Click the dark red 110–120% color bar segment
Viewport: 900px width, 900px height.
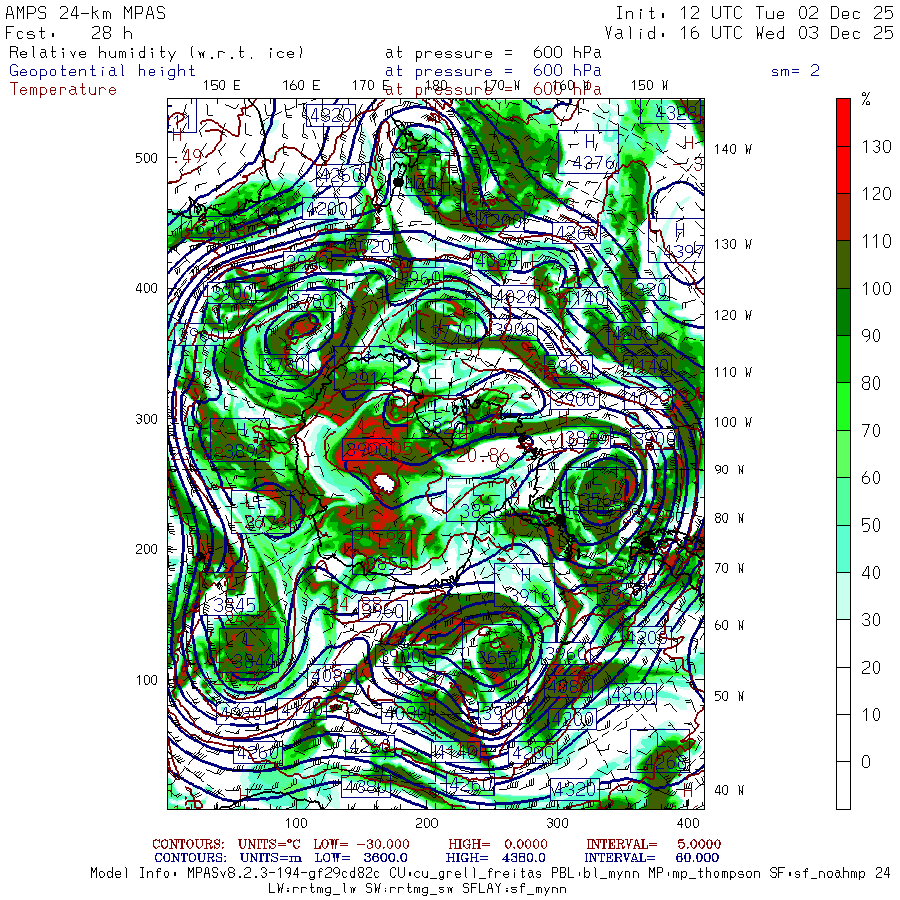(843, 217)
